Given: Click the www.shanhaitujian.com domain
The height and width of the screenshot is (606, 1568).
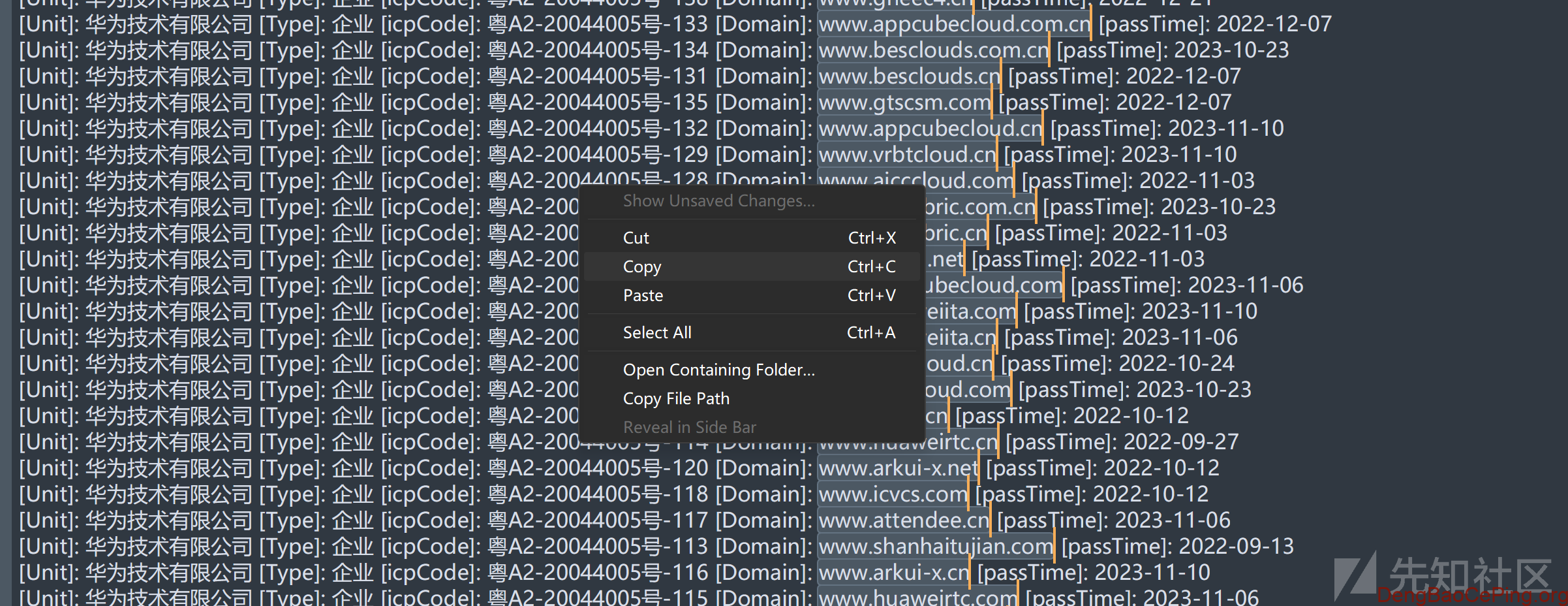Looking at the screenshot, I should coord(935,547).
